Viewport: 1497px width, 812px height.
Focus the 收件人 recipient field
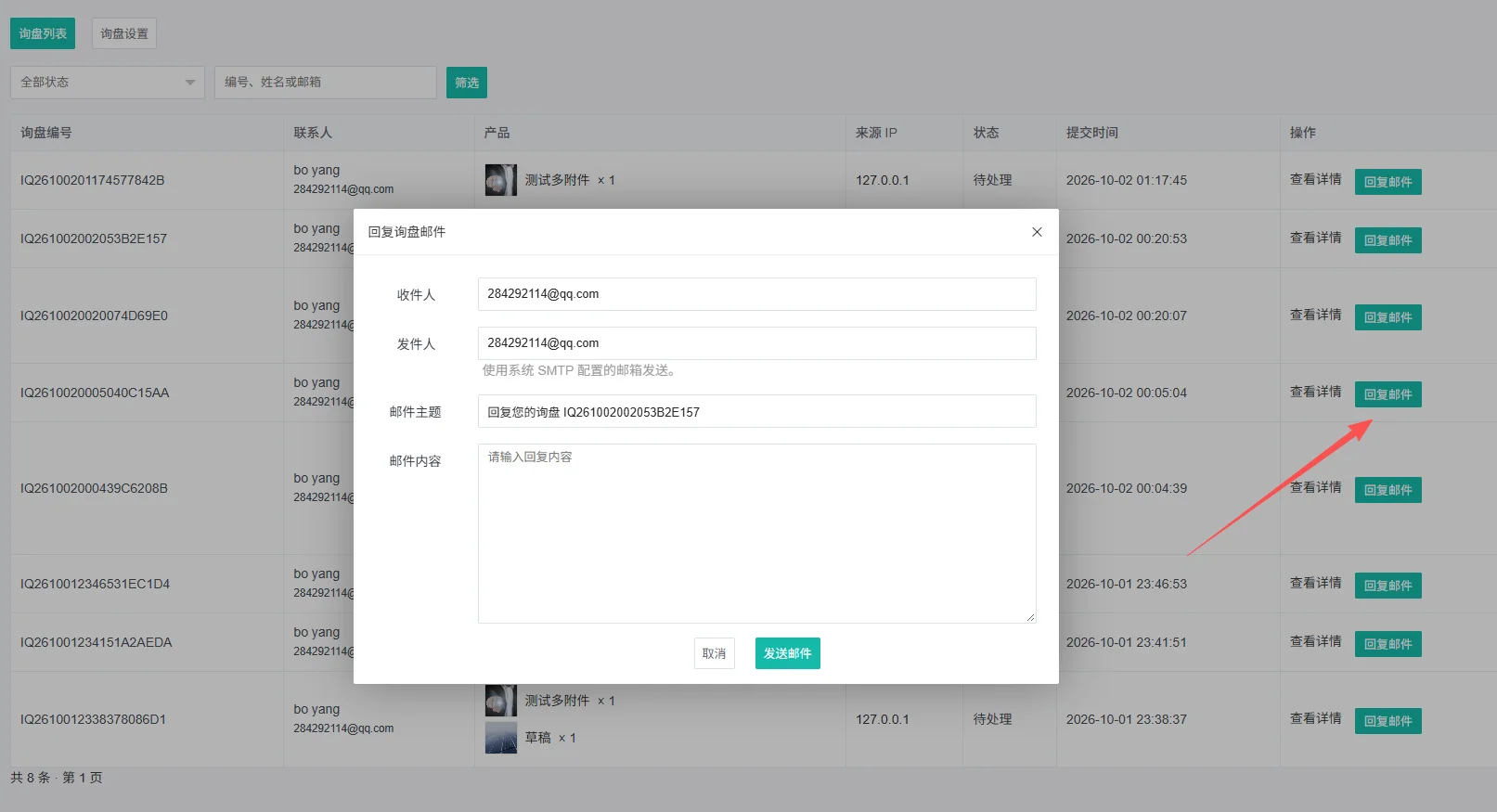coord(757,294)
